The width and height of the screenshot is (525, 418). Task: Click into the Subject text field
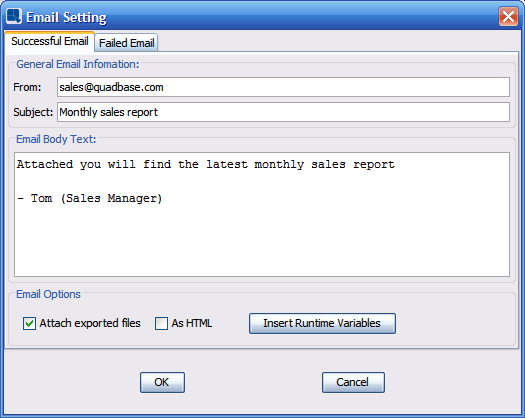283,112
